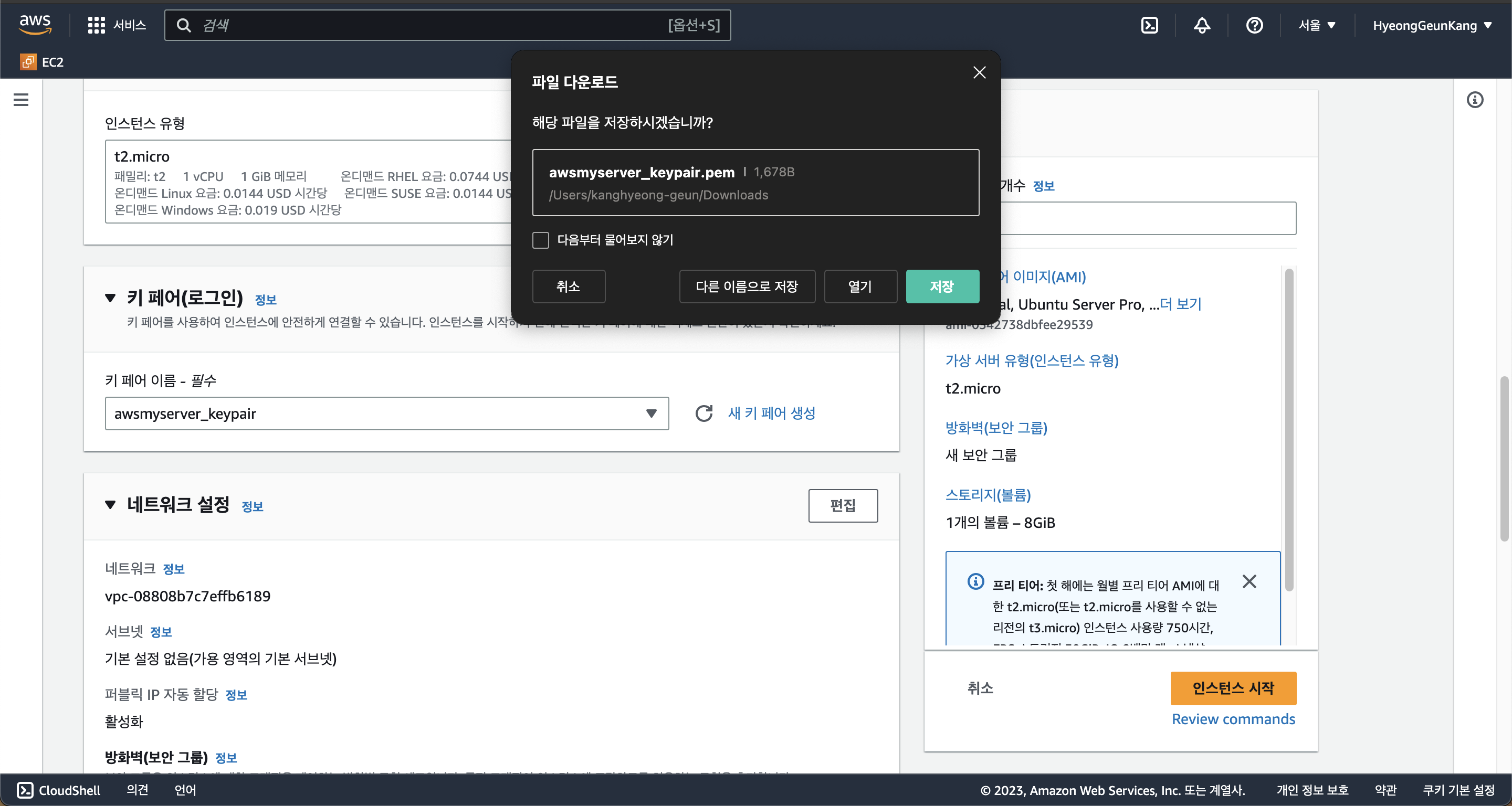Image resolution: width=1512 pixels, height=806 pixels.
Task: Open the notifications bell
Action: pos(1202,25)
